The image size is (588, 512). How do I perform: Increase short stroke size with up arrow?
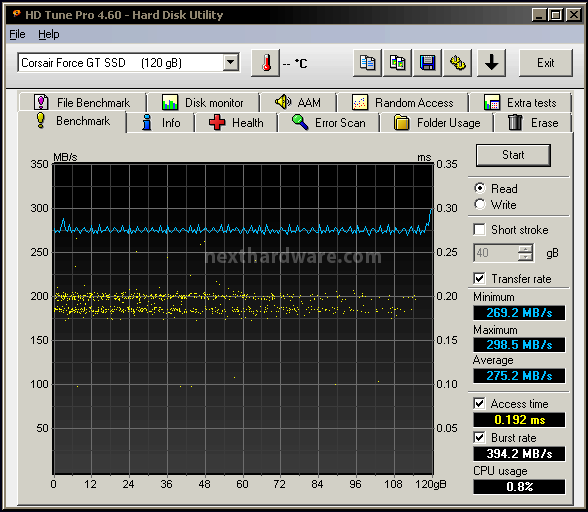coord(525,249)
